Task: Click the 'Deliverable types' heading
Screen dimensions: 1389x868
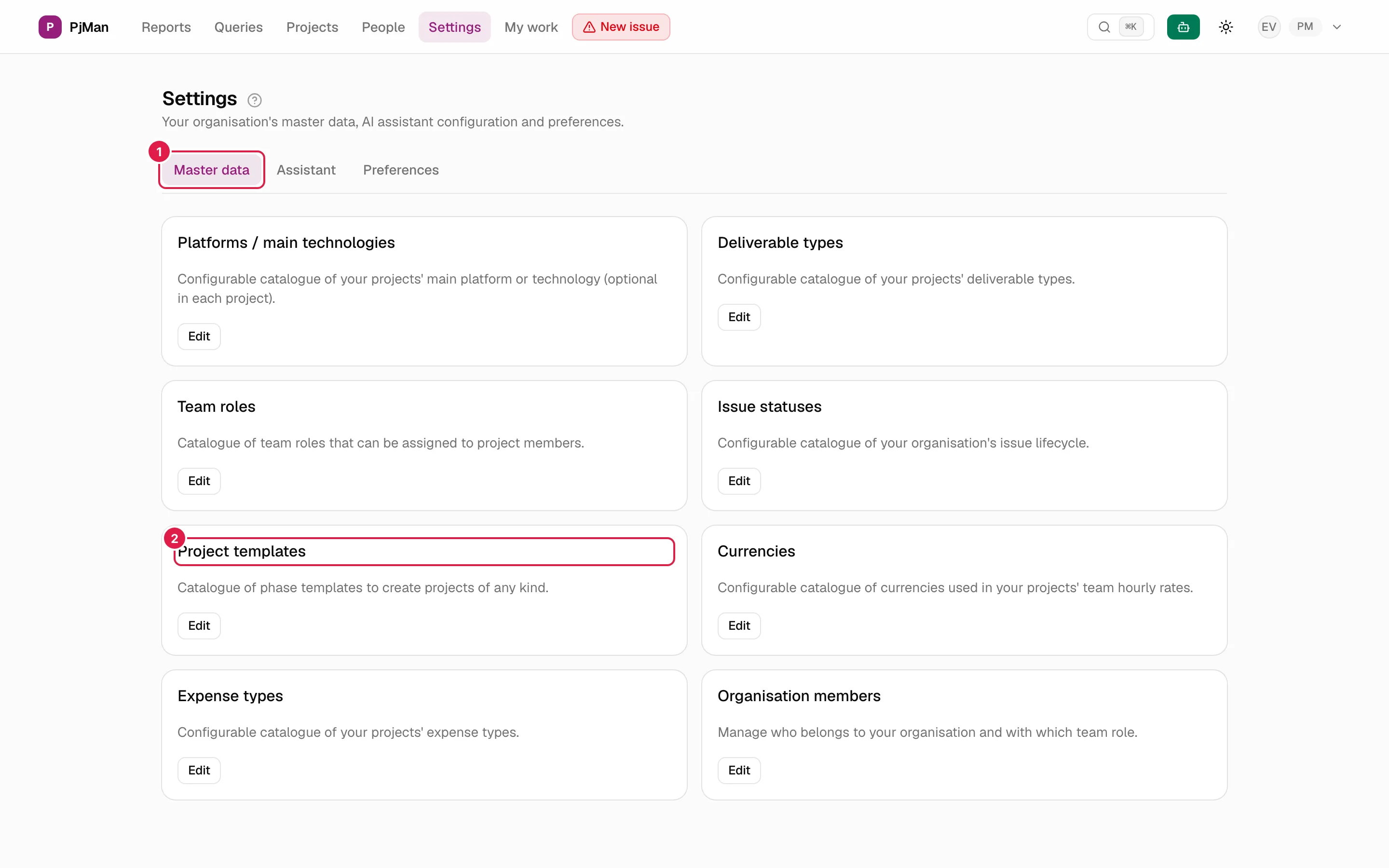Action: [780, 243]
